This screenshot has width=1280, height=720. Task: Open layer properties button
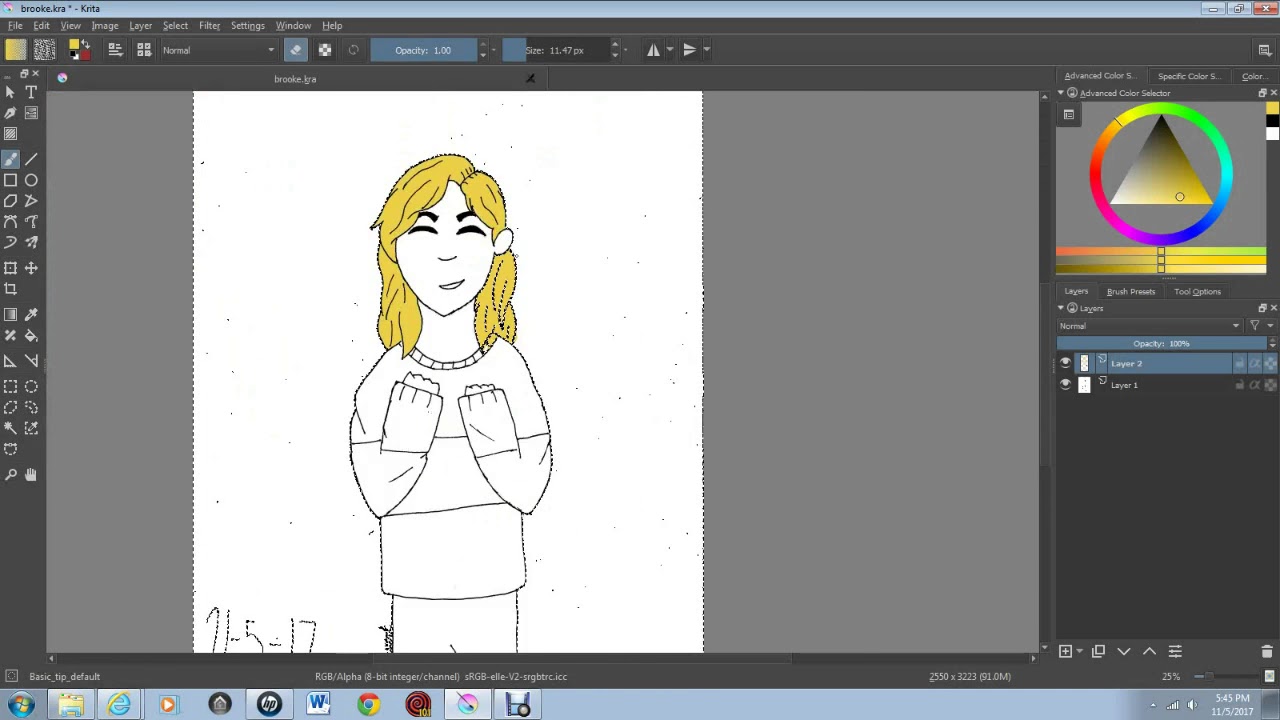click(1175, 652)
